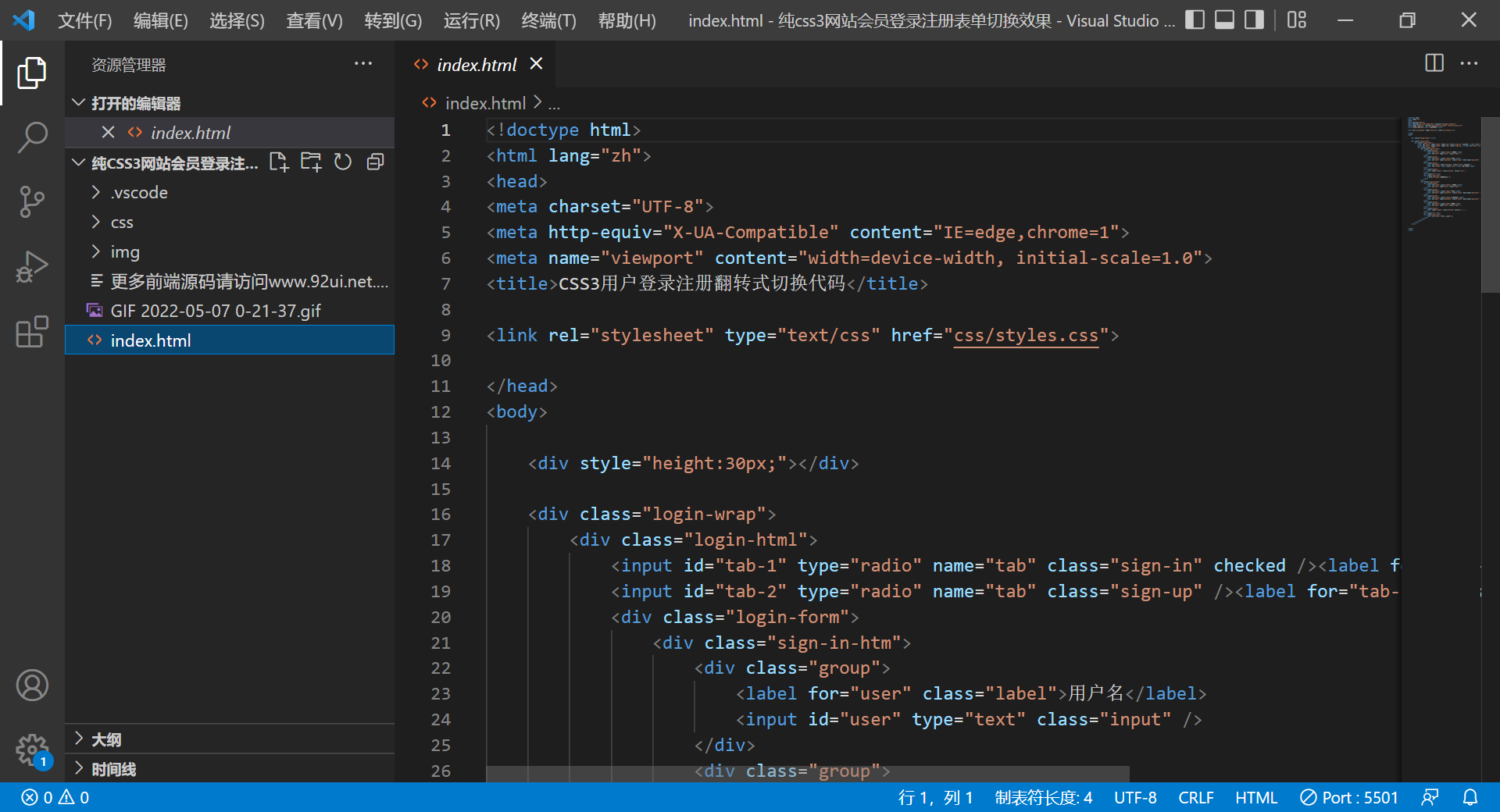
Task: Open the 转到(G) menu
Action: click(x=393, y=20)
